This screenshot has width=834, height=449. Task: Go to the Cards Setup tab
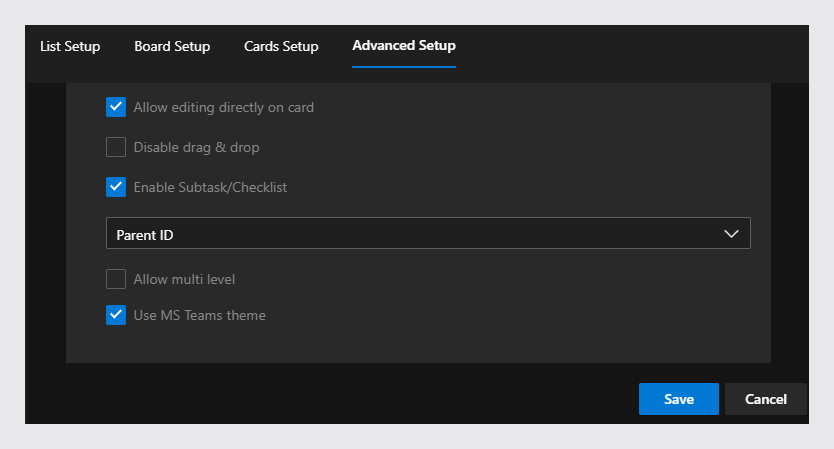pos(281,46)
